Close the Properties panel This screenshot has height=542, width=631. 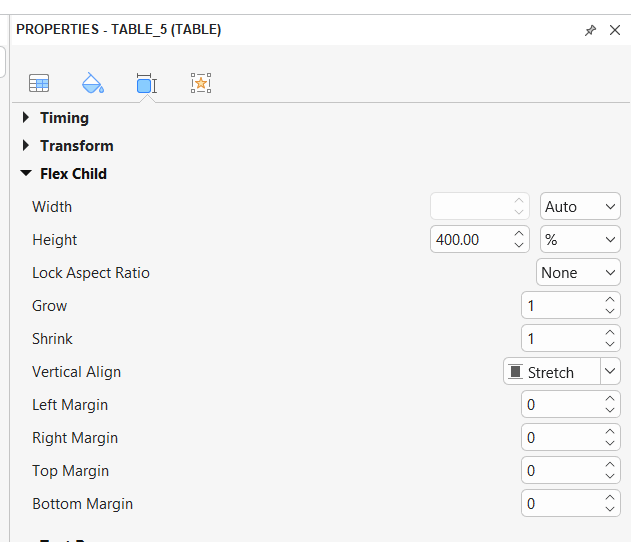615,30
